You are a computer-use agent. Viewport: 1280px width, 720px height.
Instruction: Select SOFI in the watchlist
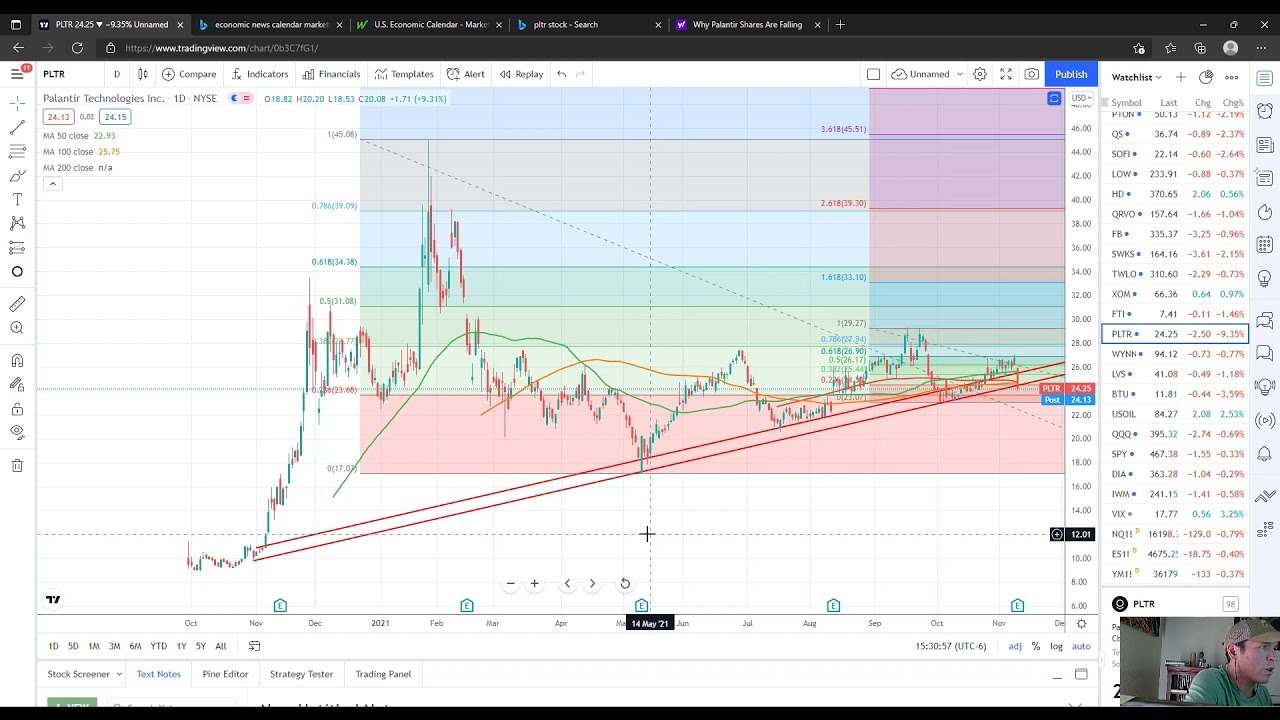tap(1175, 154)
